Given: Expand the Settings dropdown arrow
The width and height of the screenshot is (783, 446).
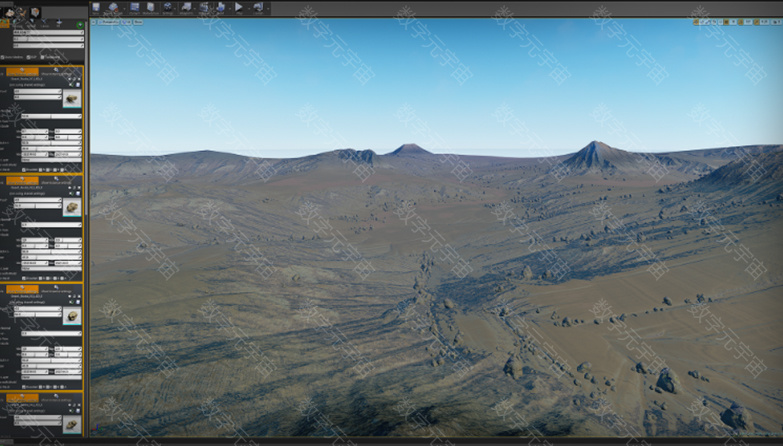Looking at the screenshot, I should (x=175, y=8).
